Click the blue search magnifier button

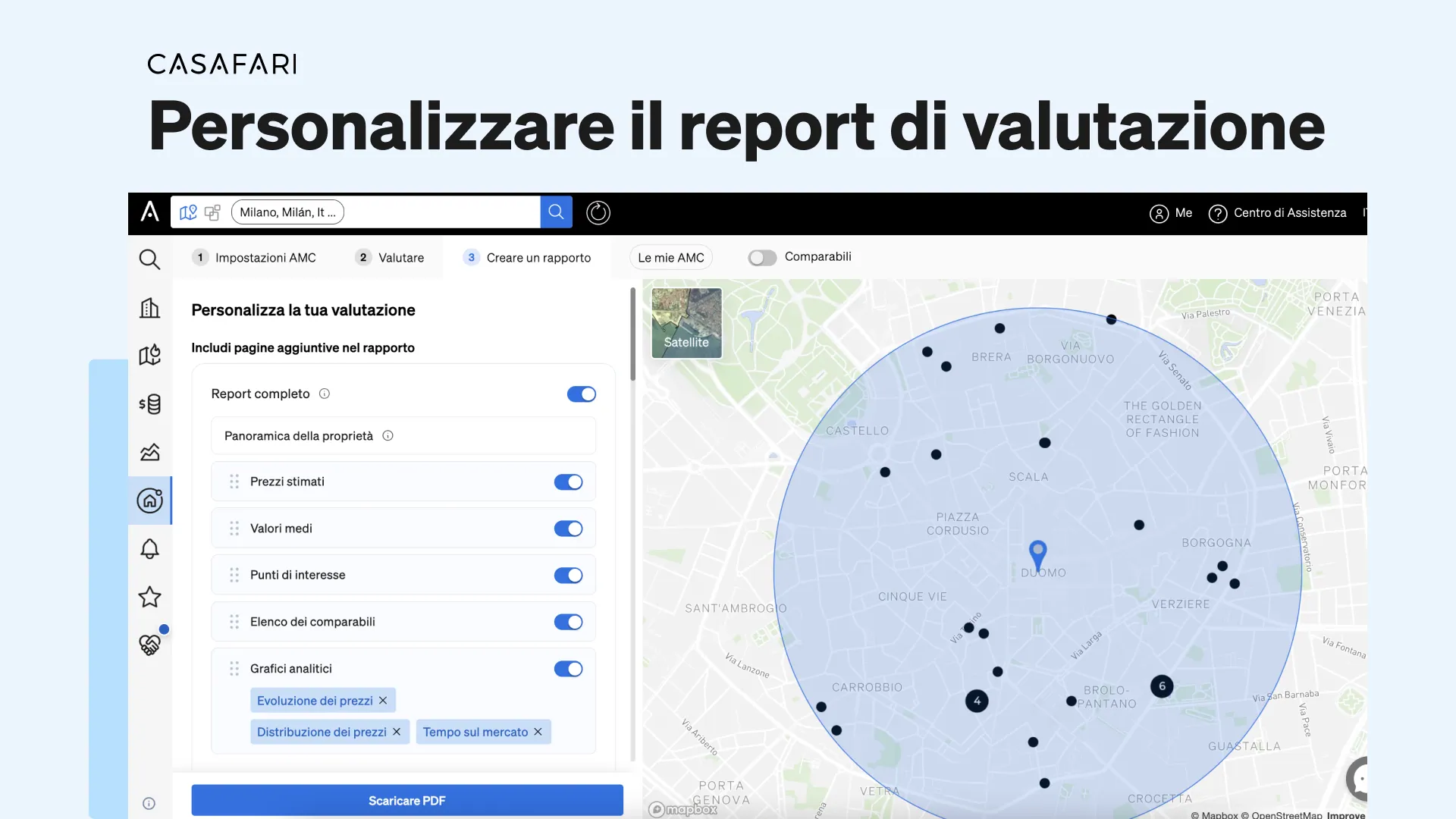[556, 212]
